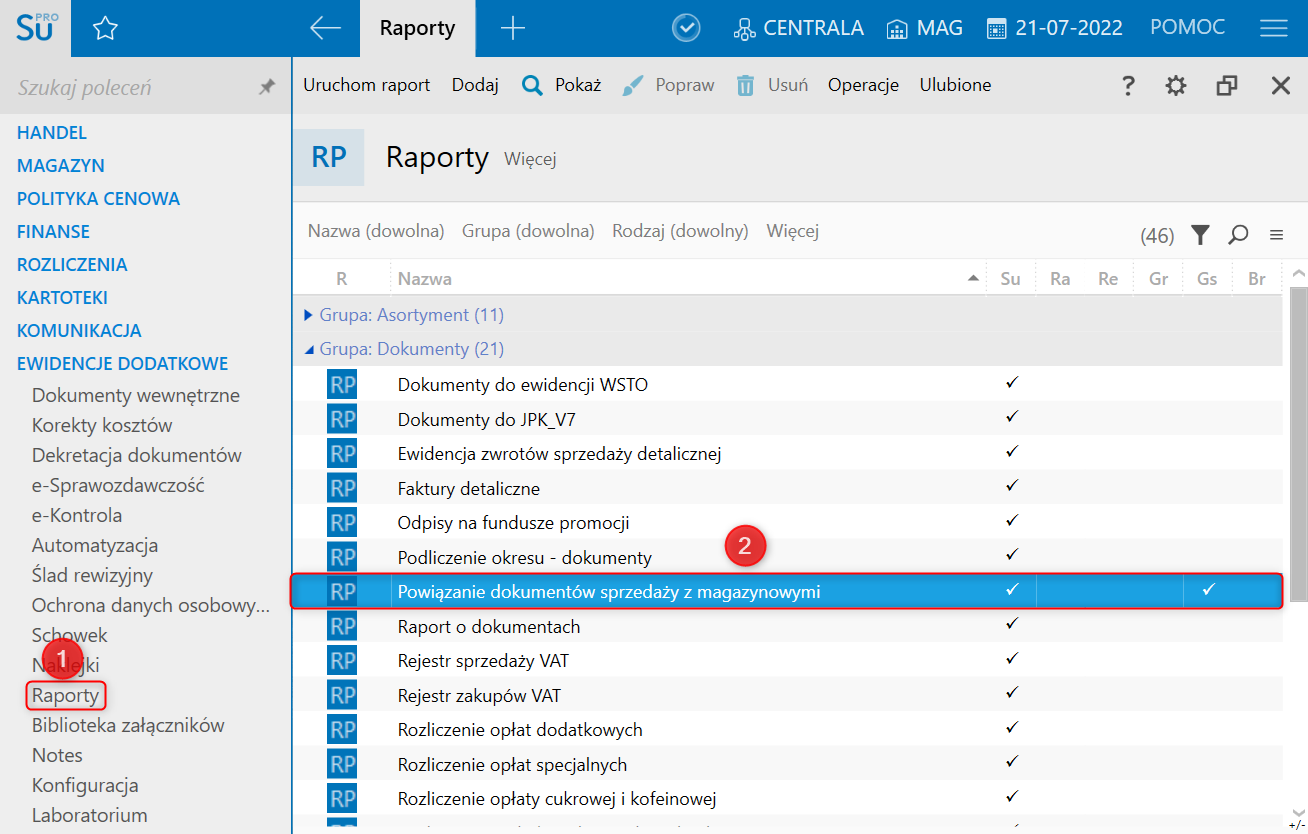Open the Operacje menu
The height and width of the screenshot is (834, 1308).
tap(863, 85)
